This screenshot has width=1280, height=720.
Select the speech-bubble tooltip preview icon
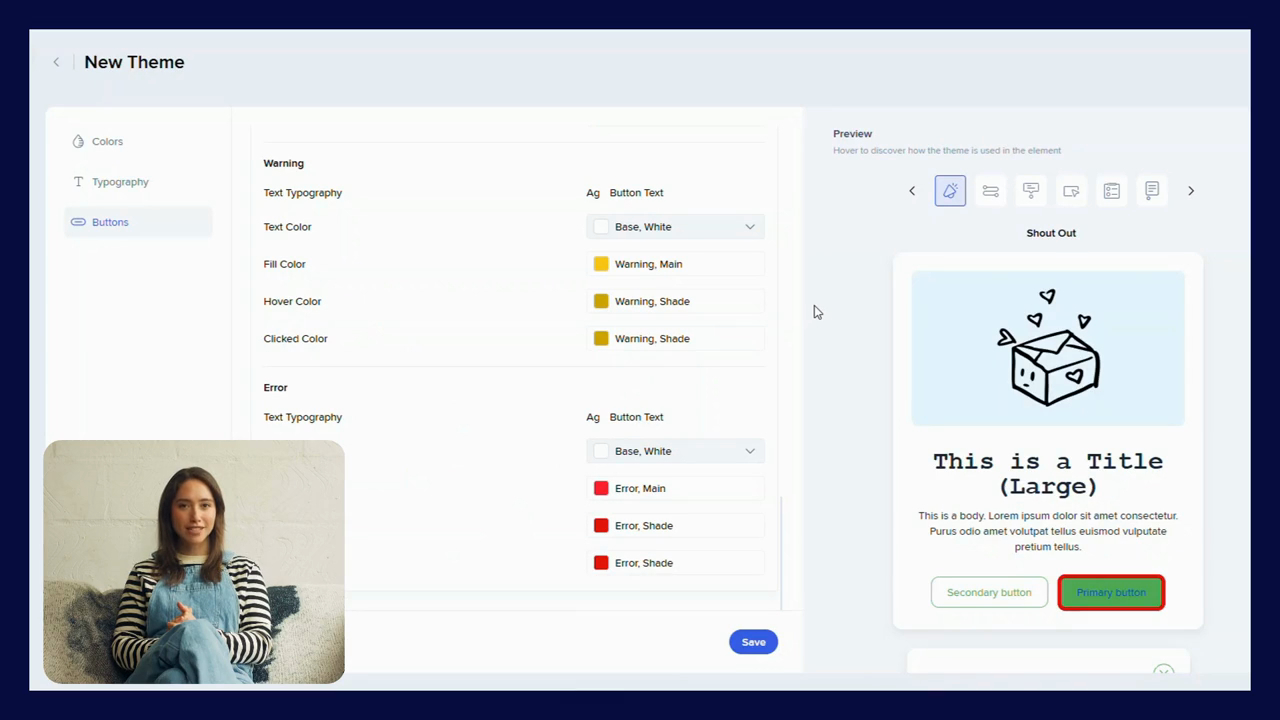tap(1031, 191)
